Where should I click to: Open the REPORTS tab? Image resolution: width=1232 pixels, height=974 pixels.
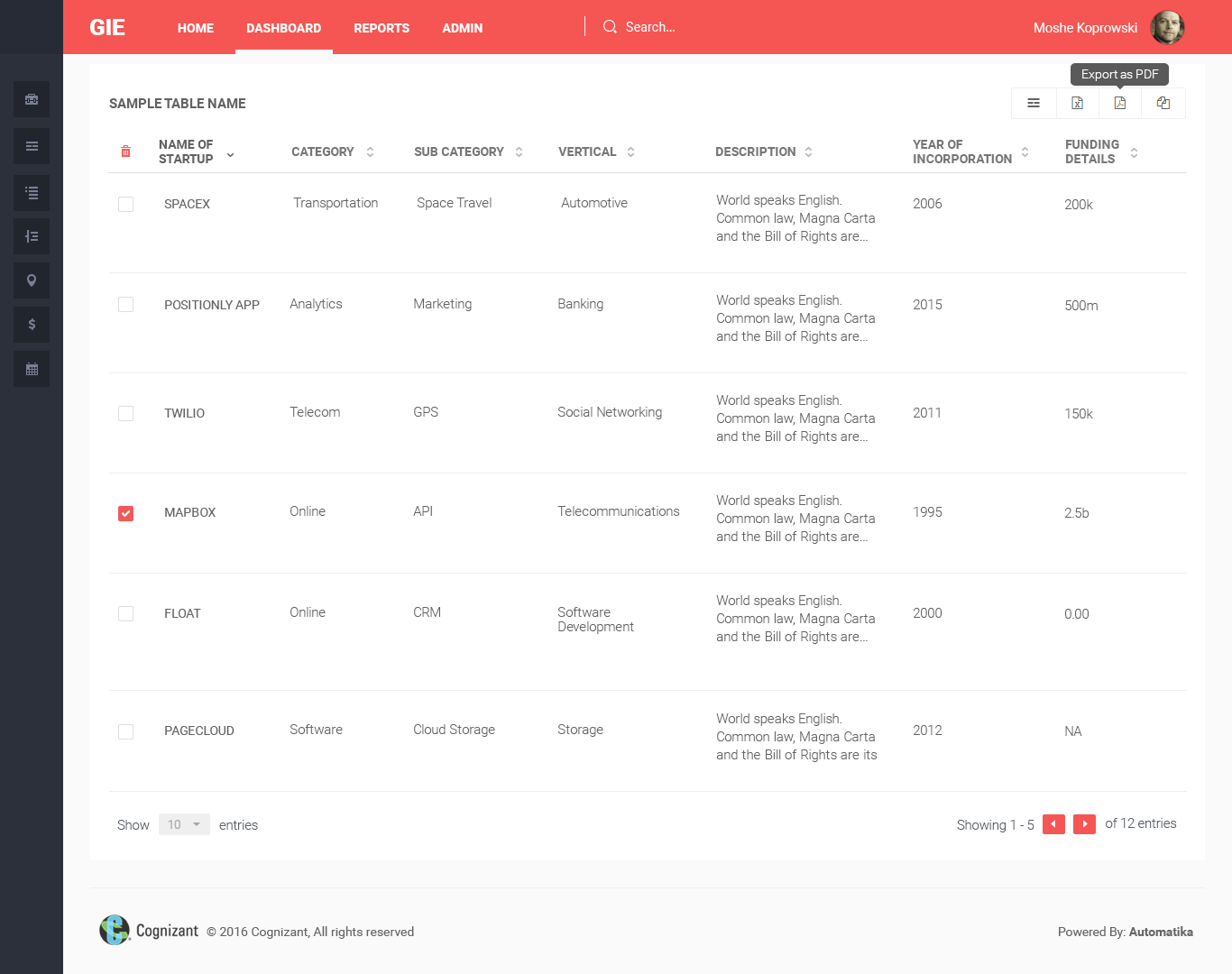tap(382, 28)
